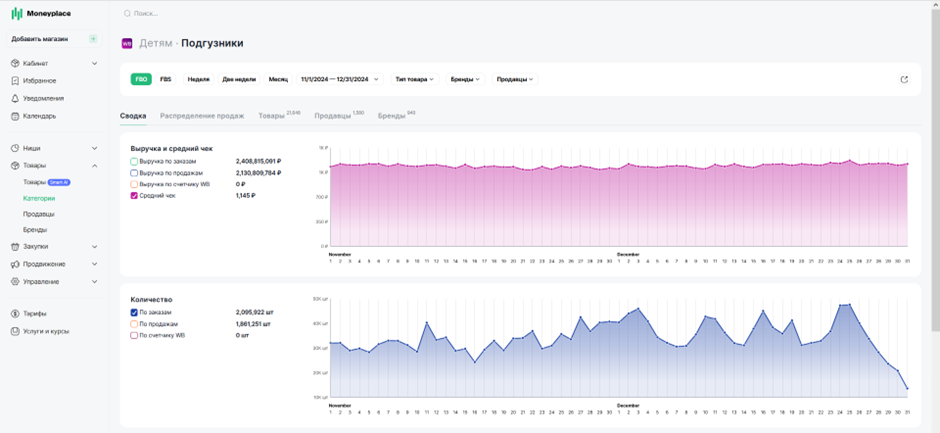This screenshot has height=433, width=940.
Task: Click the Добавить магазин button
Action: (55, 39)
